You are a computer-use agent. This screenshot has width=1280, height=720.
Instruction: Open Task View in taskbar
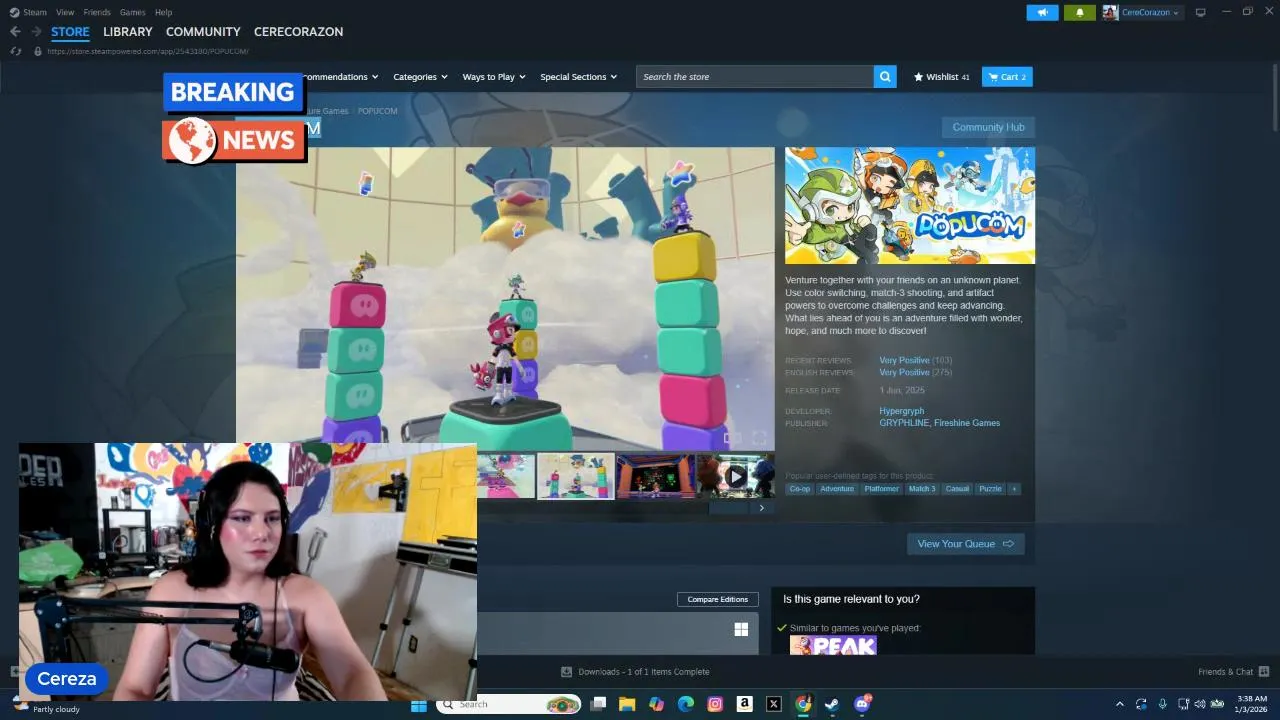(598, 704)
